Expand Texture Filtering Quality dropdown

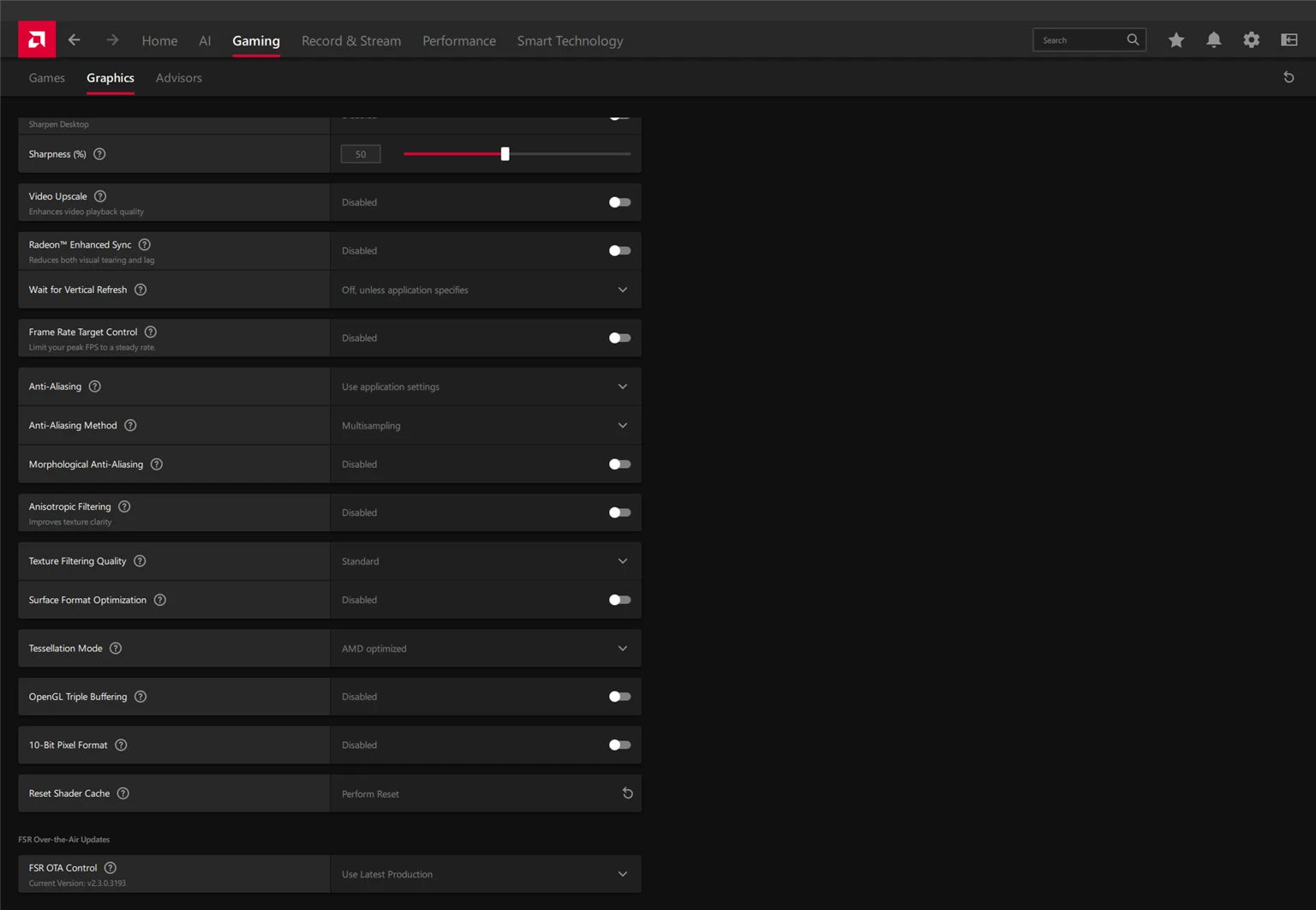tap(486, 562)
